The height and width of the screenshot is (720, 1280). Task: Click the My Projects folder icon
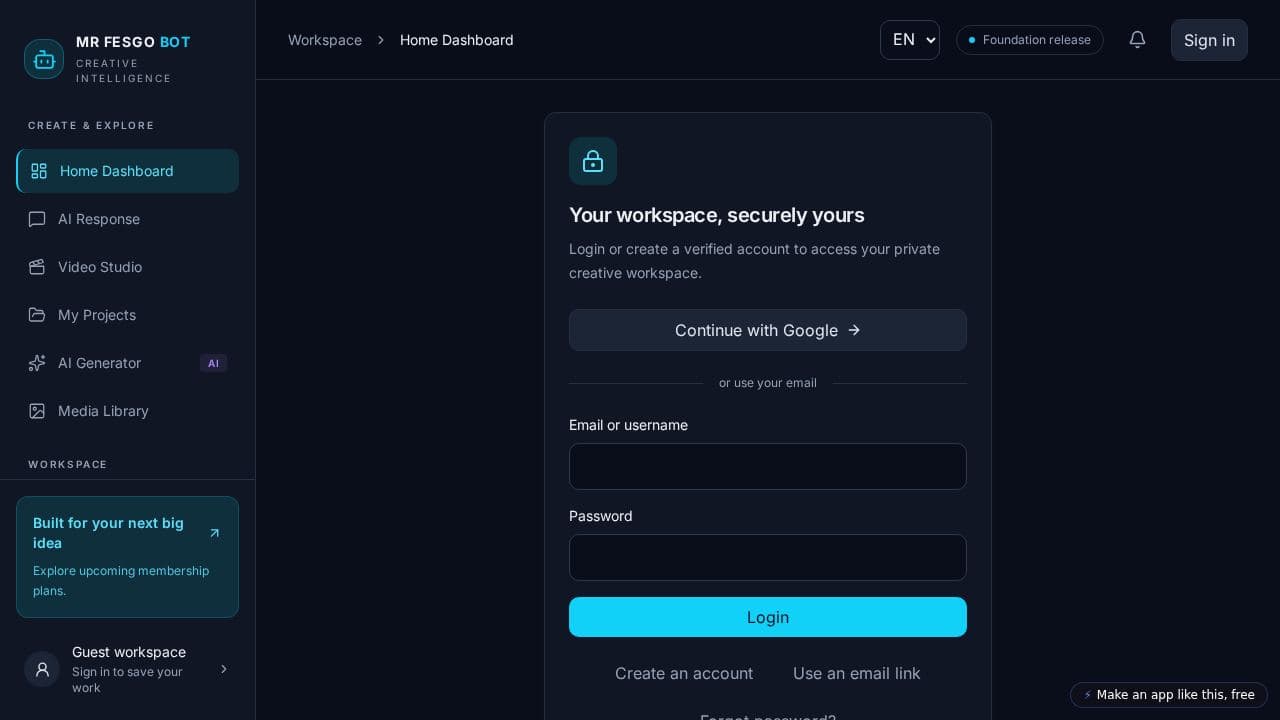pyautogui.click(x=37, y=315)
